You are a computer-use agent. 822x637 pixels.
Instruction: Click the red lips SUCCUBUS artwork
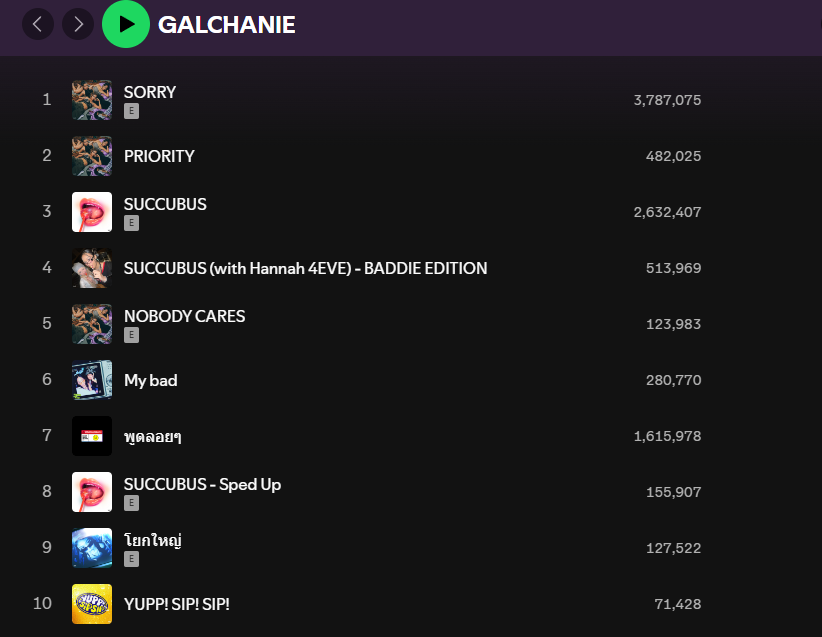click(x=92, y=212)
